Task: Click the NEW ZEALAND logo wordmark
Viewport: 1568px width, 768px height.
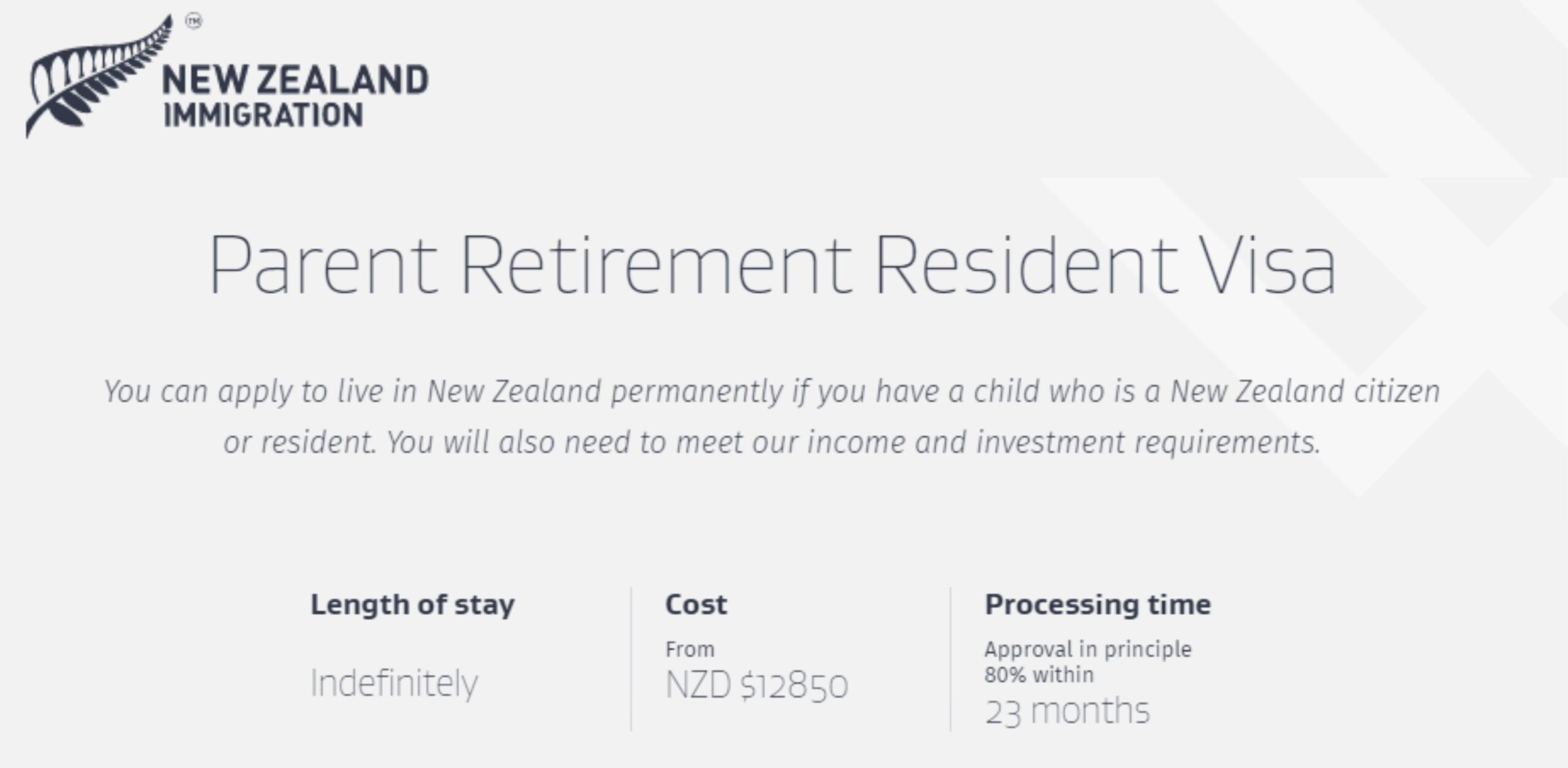Action: tap(295, 80)
